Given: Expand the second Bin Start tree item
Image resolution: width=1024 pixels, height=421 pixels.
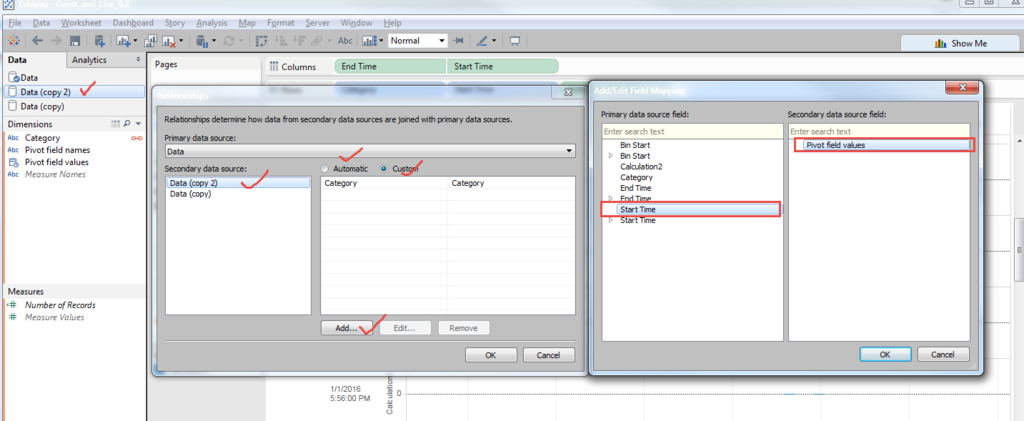Looking at the screenshot, I should pyautogui.click(x=611, y=156).
